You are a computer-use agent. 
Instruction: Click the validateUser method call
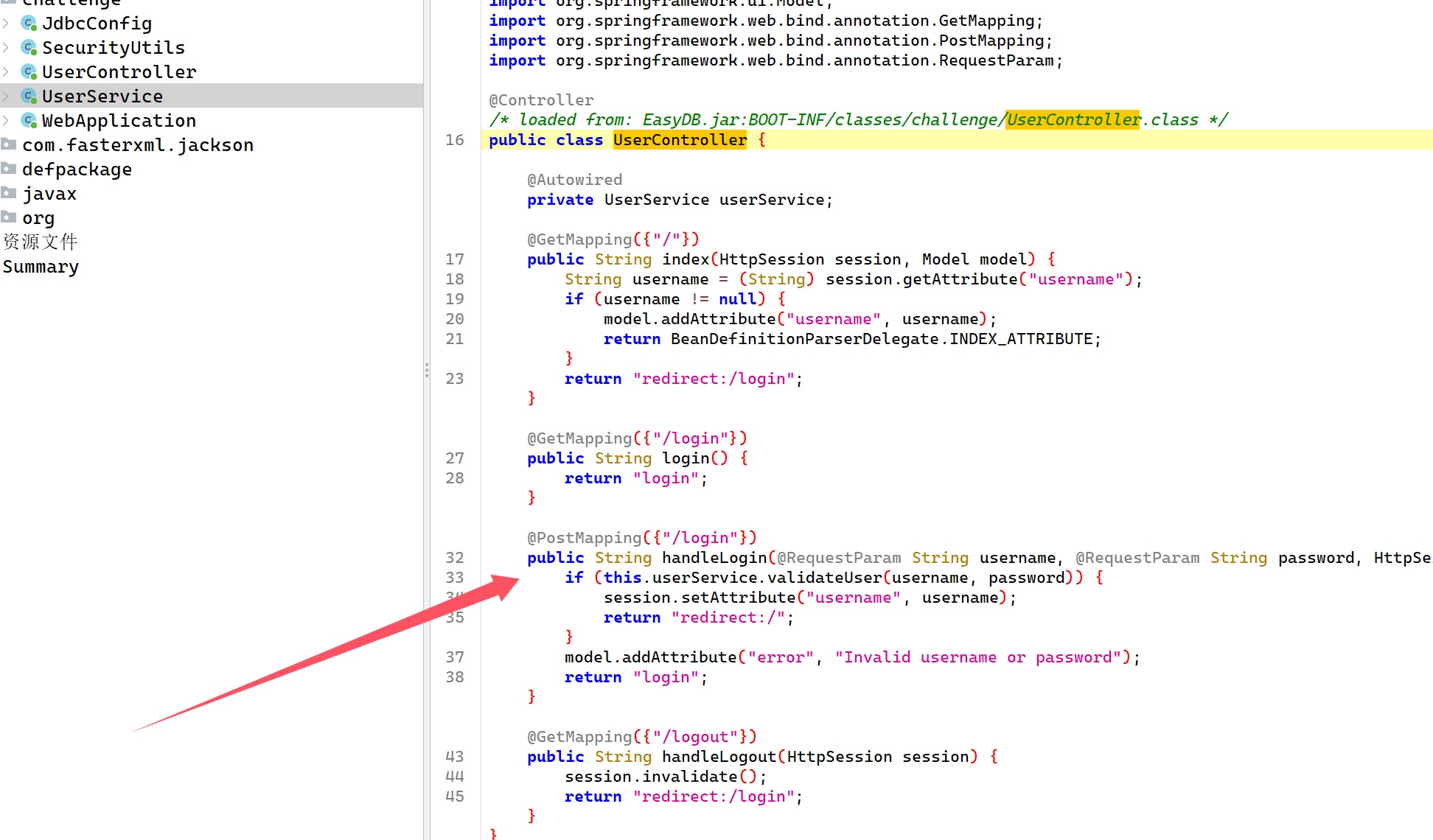pyautogui.click(x=824, y=578)
